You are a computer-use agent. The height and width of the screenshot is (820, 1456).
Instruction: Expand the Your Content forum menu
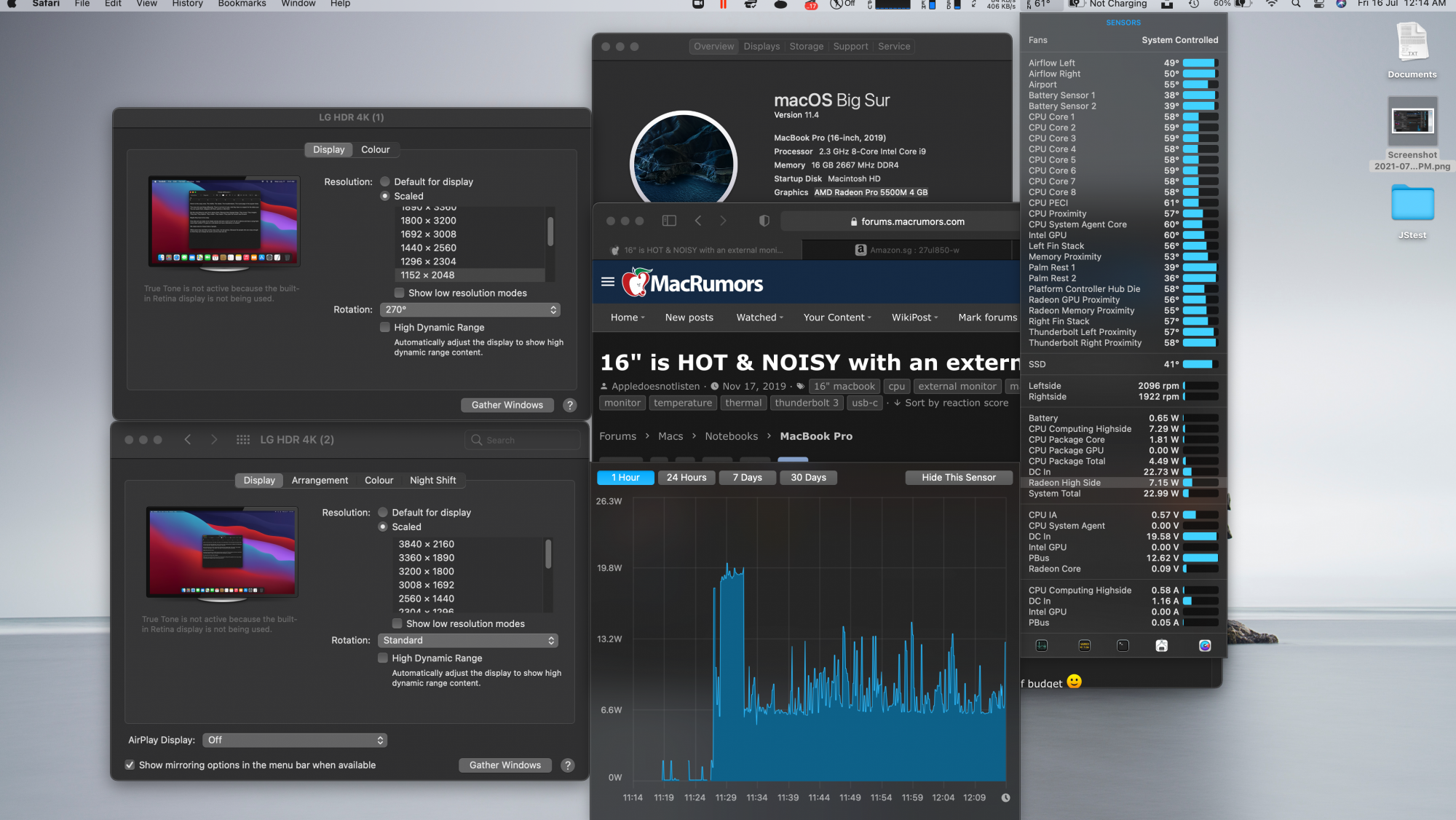(836, 318)
